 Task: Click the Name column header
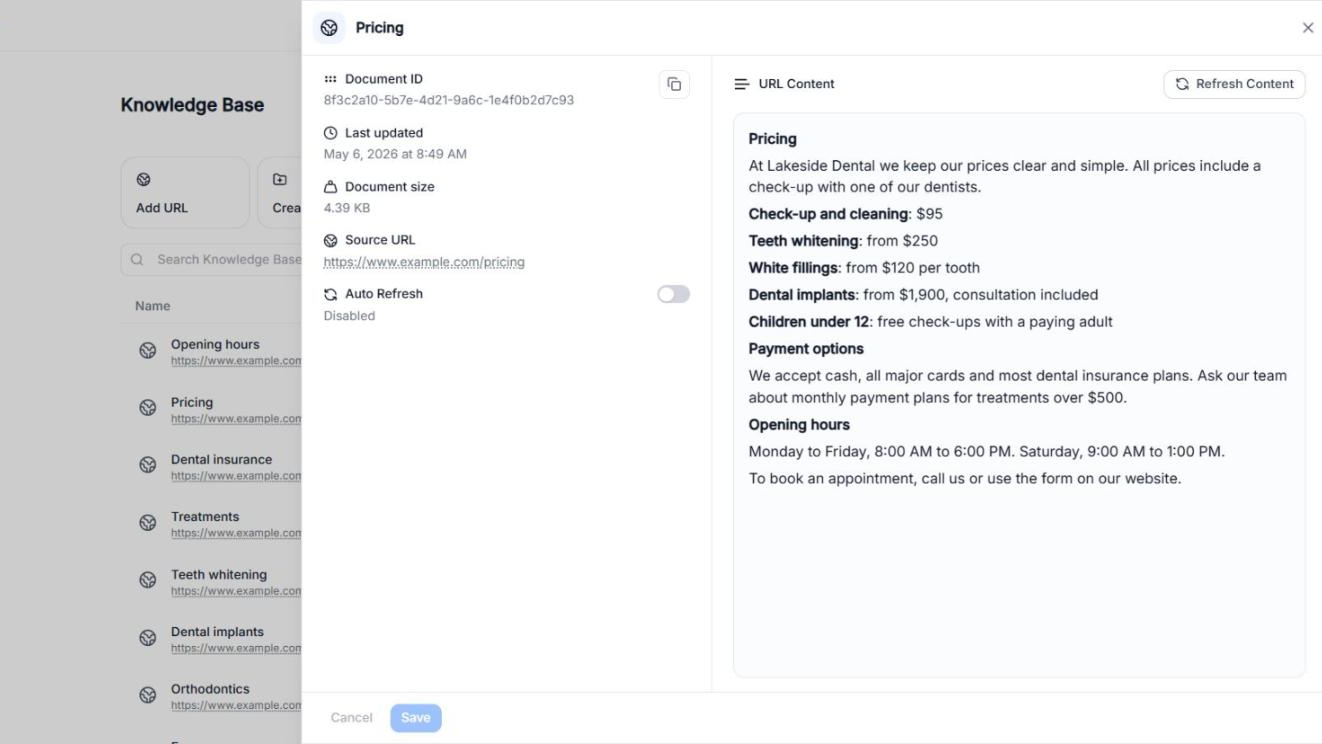153,306
